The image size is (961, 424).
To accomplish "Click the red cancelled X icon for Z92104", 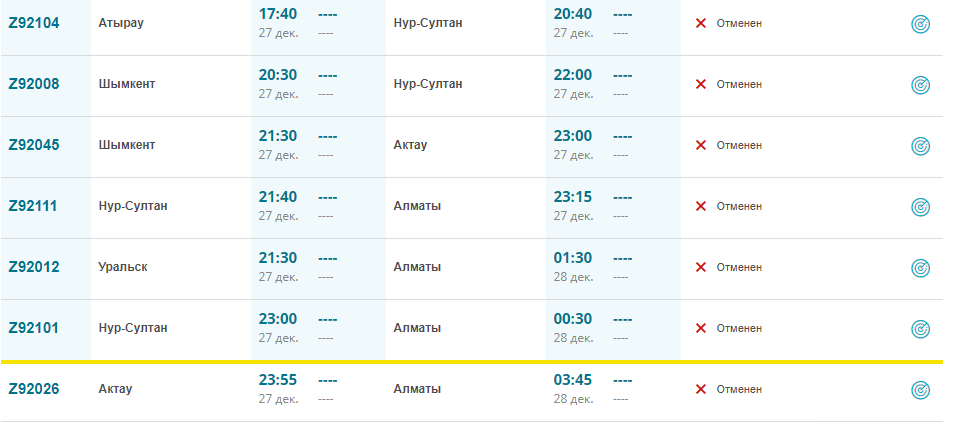I will point(701,23).
